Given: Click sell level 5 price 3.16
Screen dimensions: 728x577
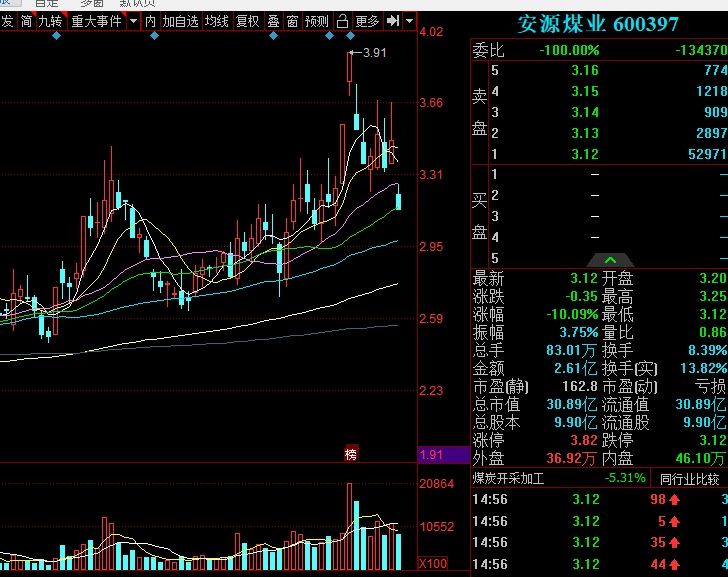Looking at the screenshot, I should pos(585,71).
